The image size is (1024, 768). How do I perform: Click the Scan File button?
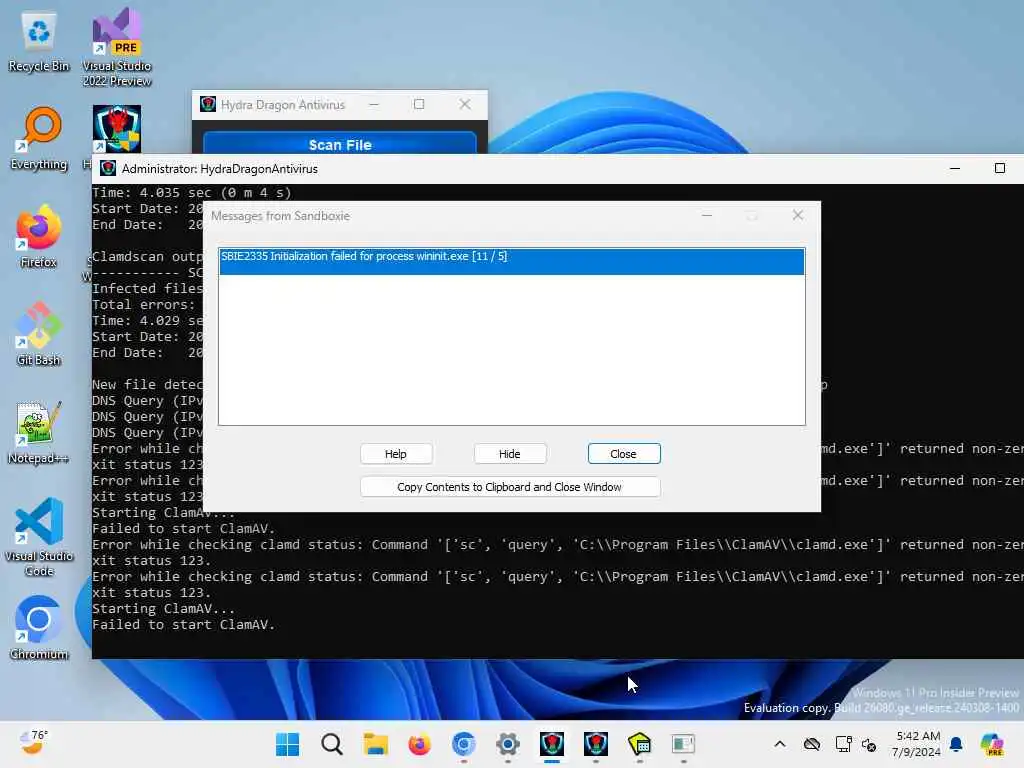(x=340, y=144)
